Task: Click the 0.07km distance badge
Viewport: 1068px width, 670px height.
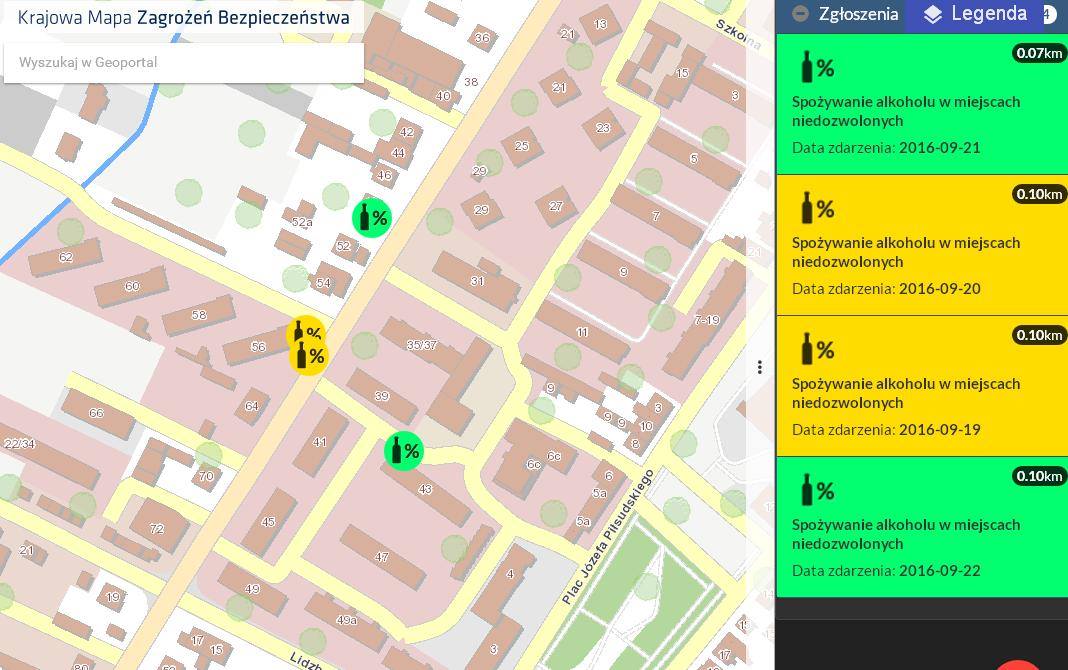Action: pyautogui.click(x=1039, y=53)
